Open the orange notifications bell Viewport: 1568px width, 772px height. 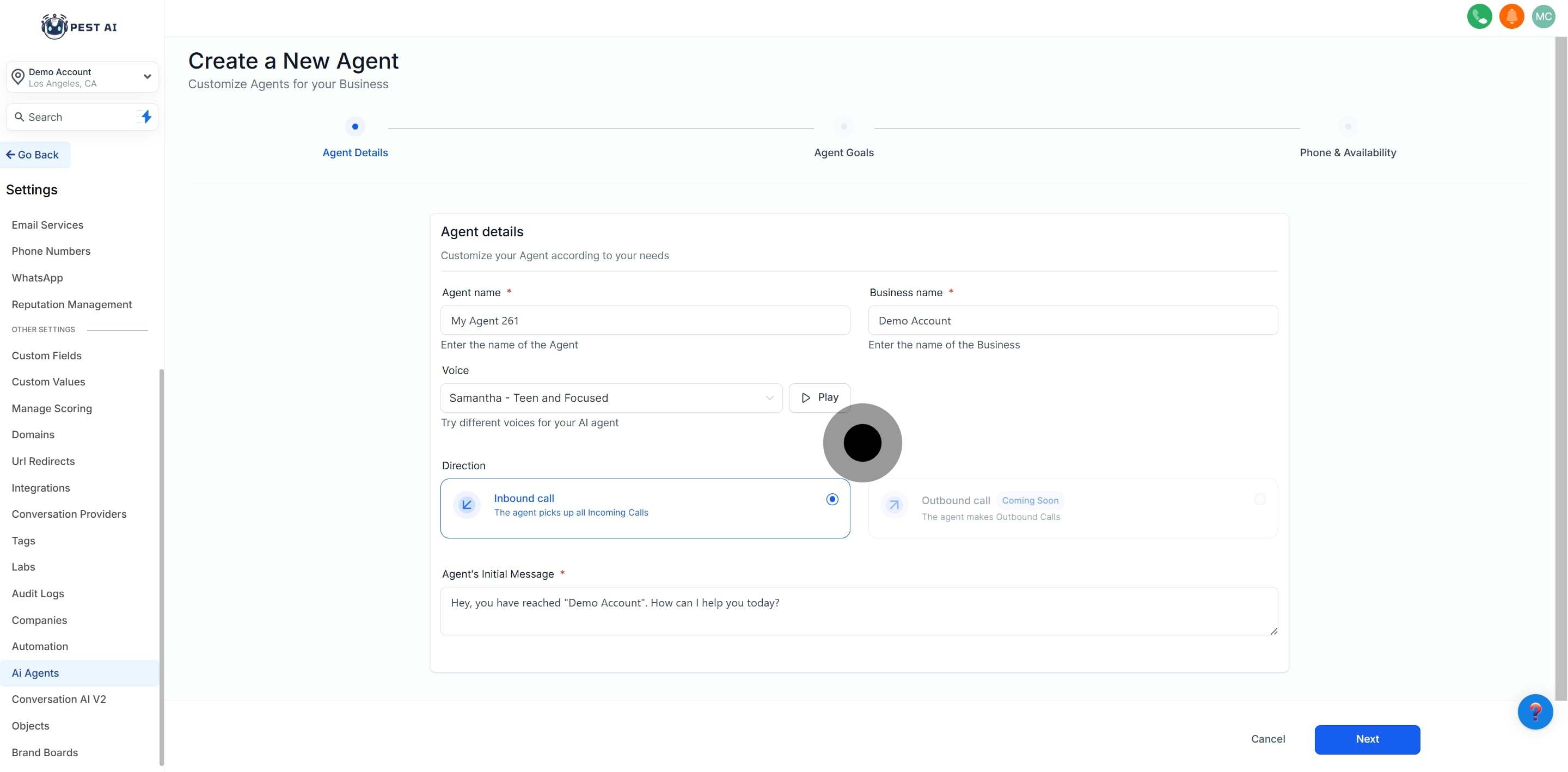pyautogui.click(x=1511, y=16)
